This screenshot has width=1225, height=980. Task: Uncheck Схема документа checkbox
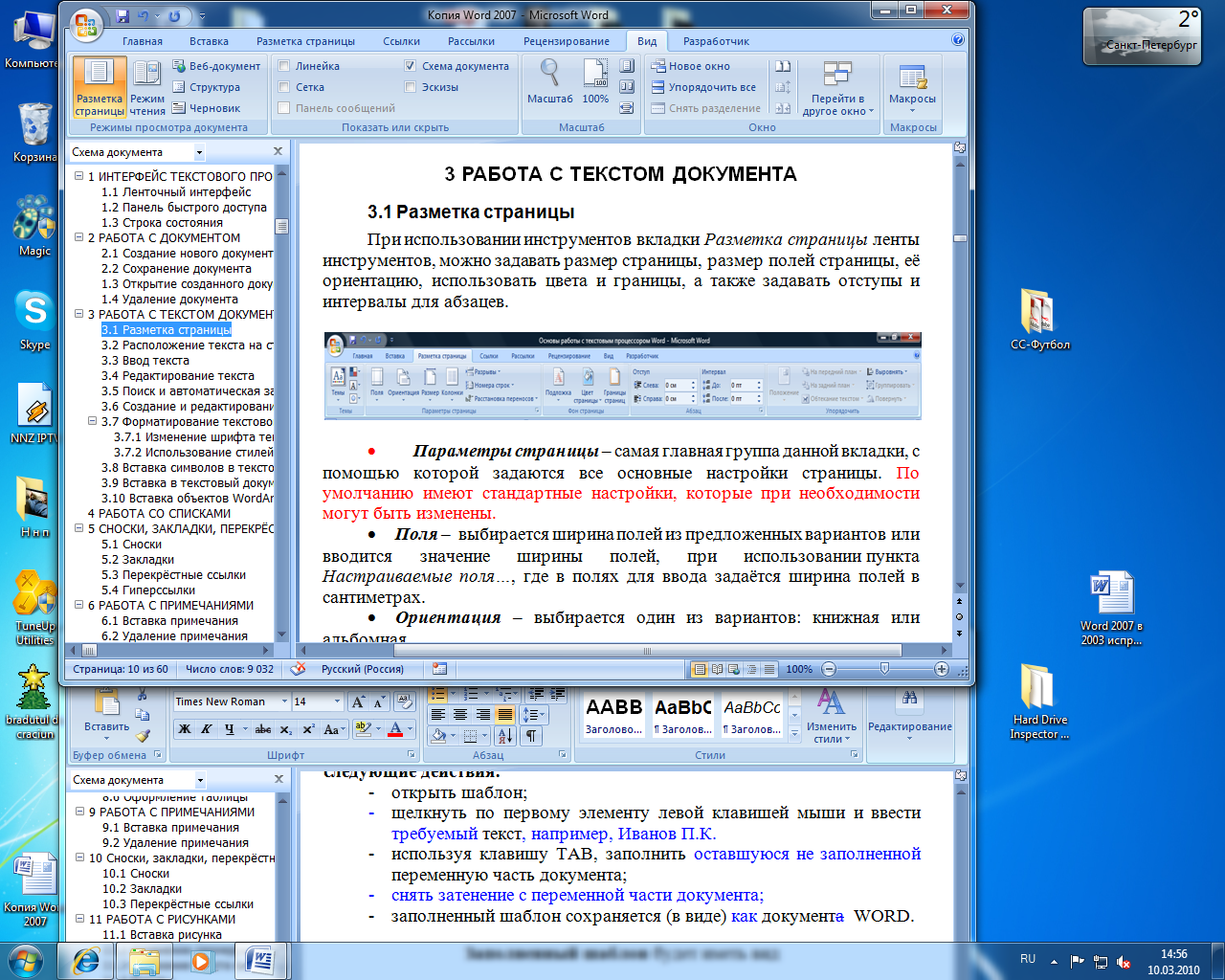tap(411, 66)
